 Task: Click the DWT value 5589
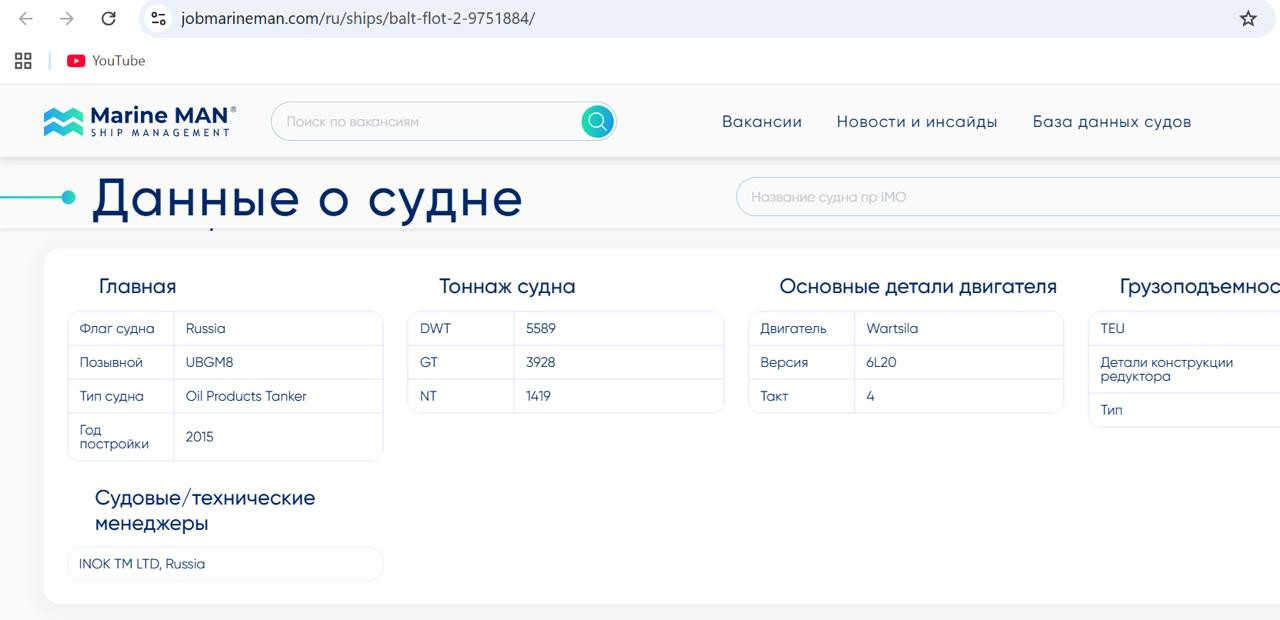point(540,328)
